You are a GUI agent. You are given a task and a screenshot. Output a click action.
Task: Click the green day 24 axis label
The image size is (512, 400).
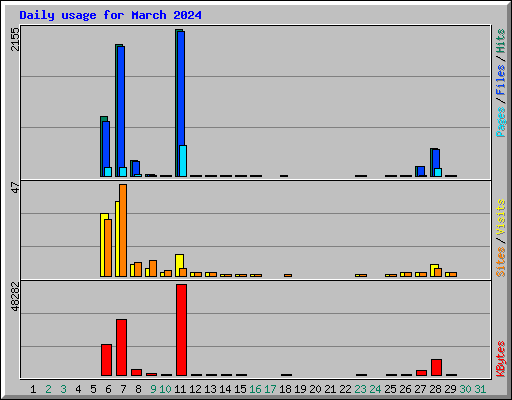pyautogui.click(x=375, y=389)
